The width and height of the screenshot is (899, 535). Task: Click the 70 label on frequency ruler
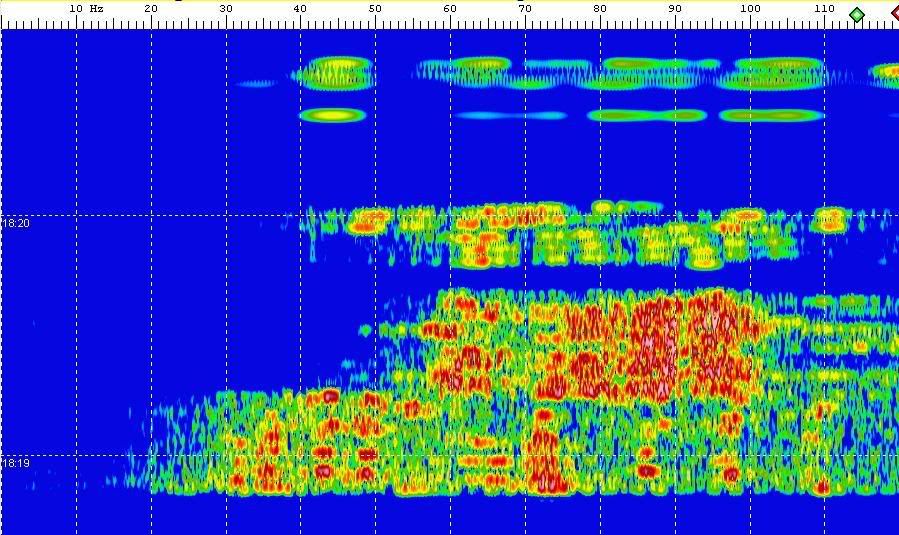[525, 9]
